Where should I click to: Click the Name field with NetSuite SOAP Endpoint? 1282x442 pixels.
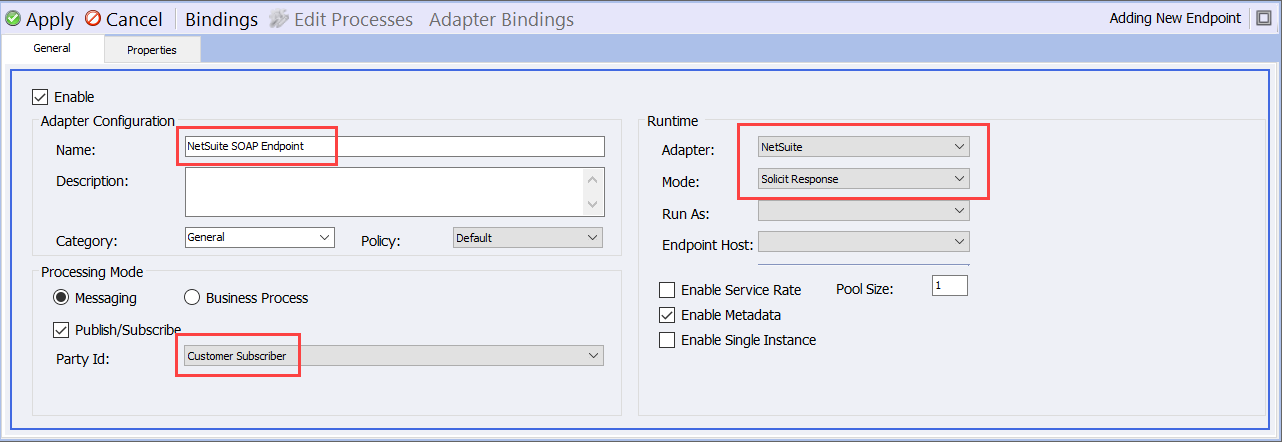tap(395, 146)
